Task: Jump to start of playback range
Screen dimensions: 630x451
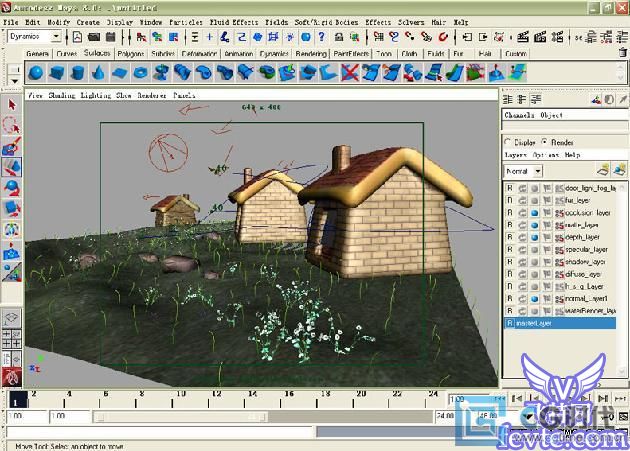Action: (x=517, y=398)
